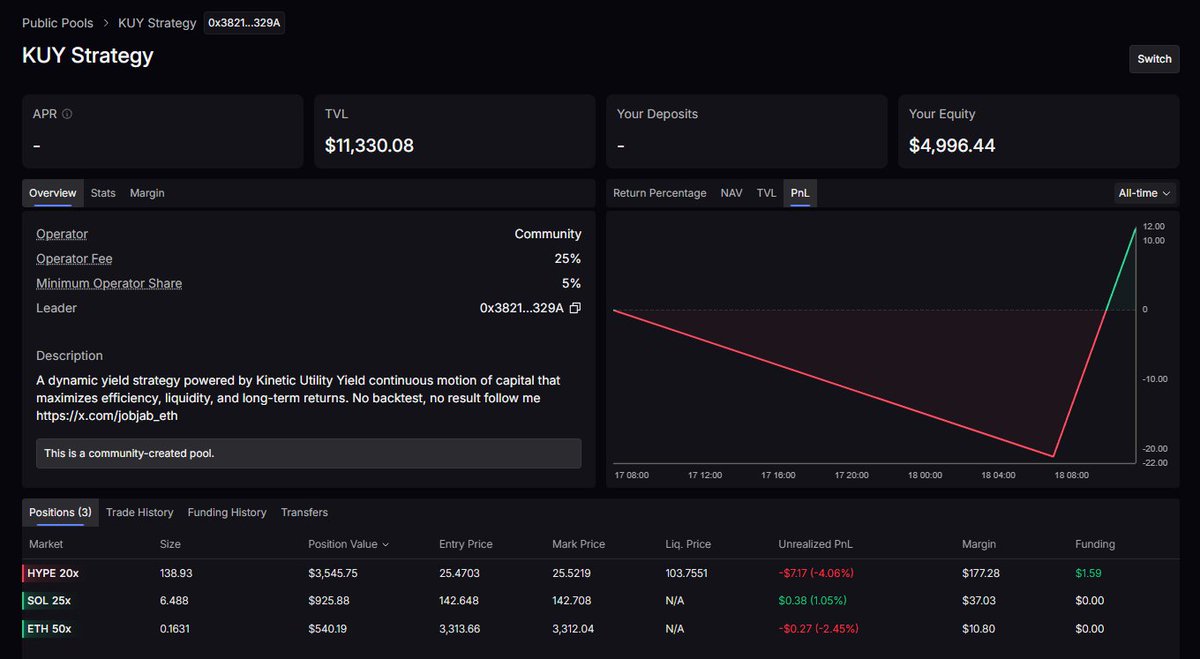Select the PnL chart view

coord(799,192)
